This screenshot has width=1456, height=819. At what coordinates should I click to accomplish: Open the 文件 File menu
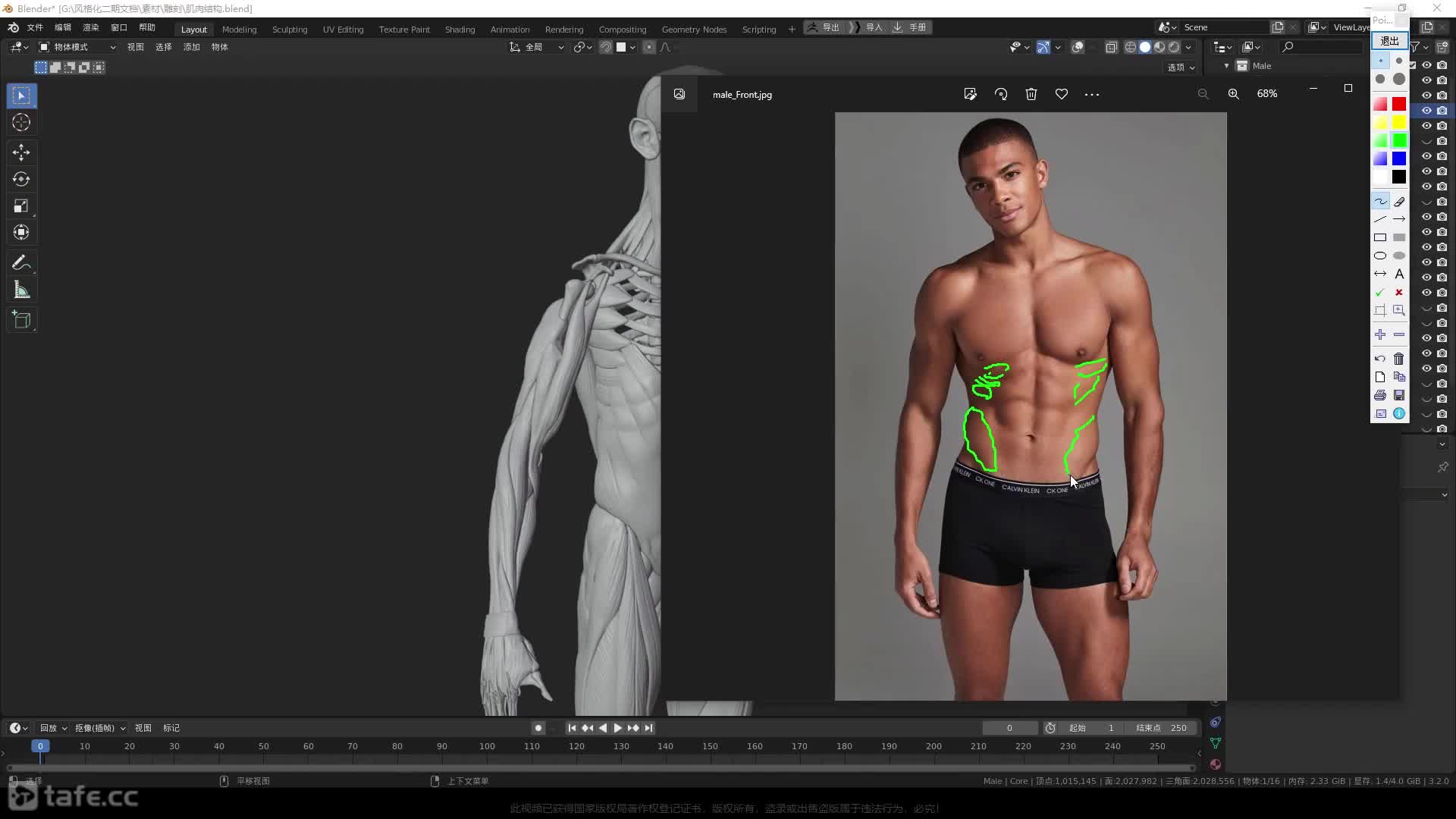point(35,27)
